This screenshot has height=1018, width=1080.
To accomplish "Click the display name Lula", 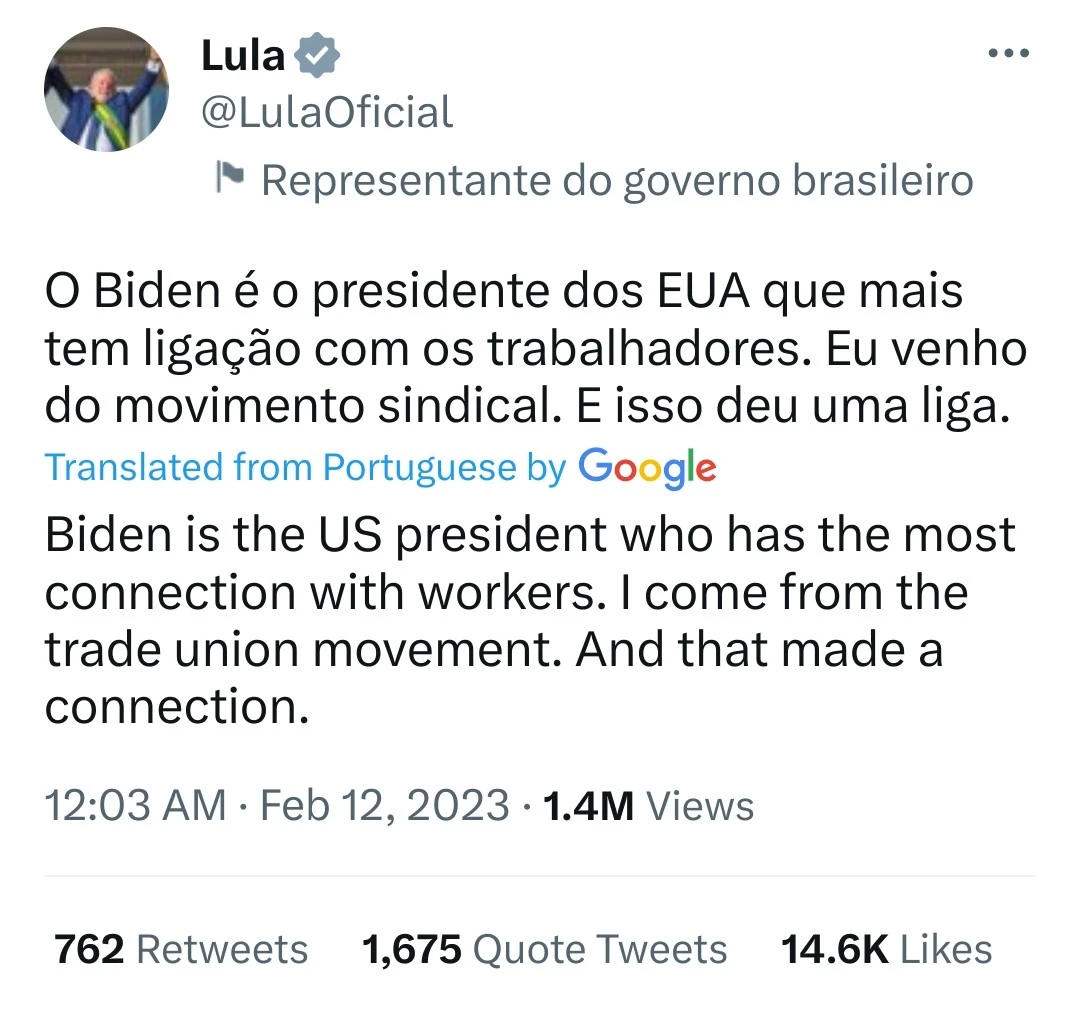I will tap(243, 56).
